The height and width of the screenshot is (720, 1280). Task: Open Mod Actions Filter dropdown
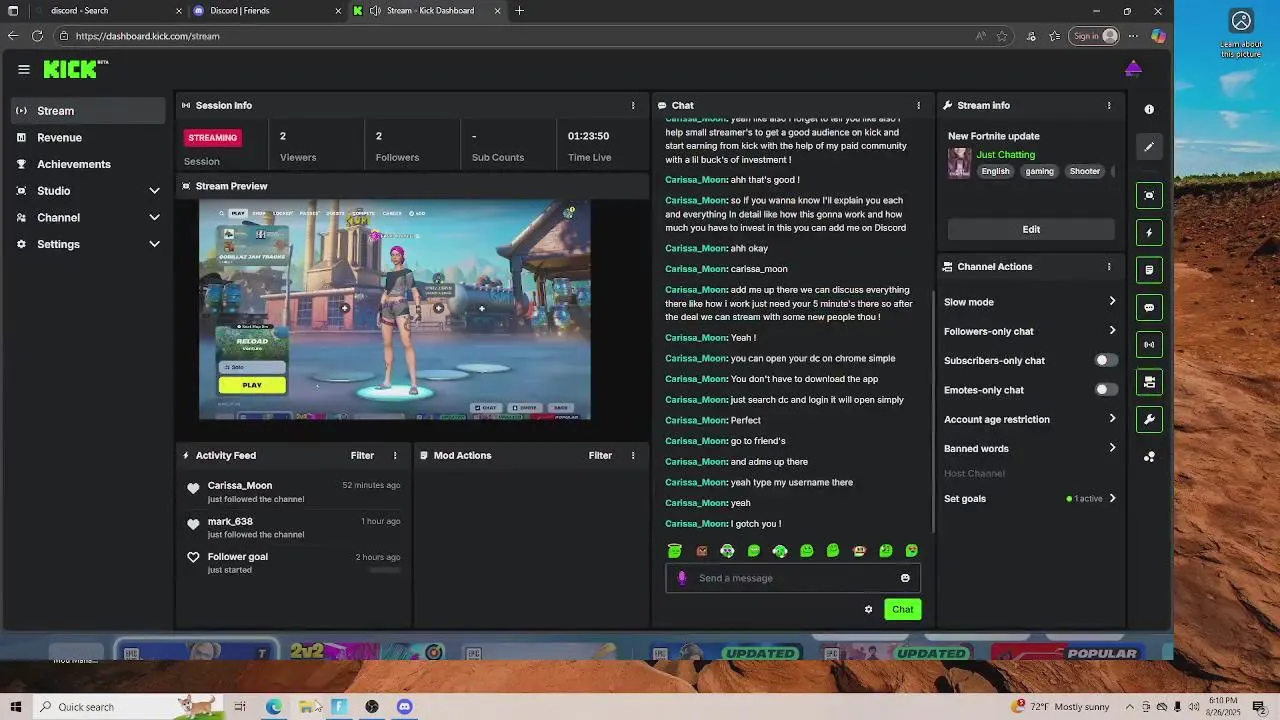tap(600, 455)
